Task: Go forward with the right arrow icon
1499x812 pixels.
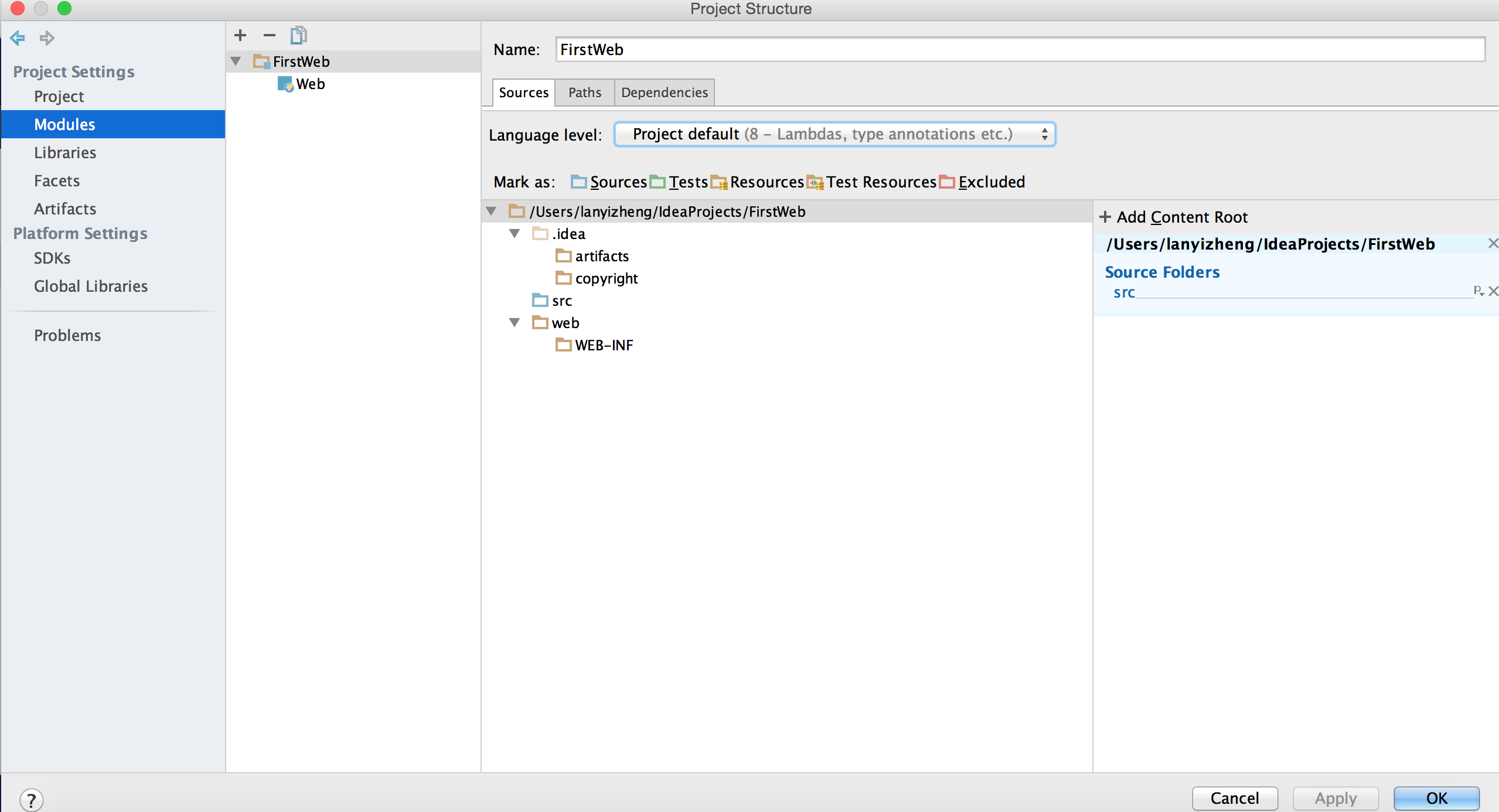Action: (x=47, y=38)
